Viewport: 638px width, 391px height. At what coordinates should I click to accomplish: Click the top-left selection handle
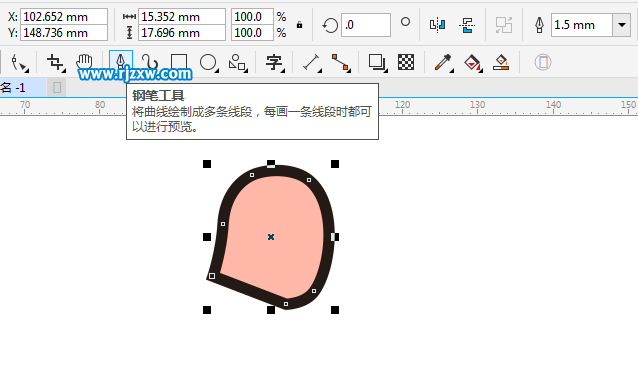pyautogui.click(x=207, y=164)
